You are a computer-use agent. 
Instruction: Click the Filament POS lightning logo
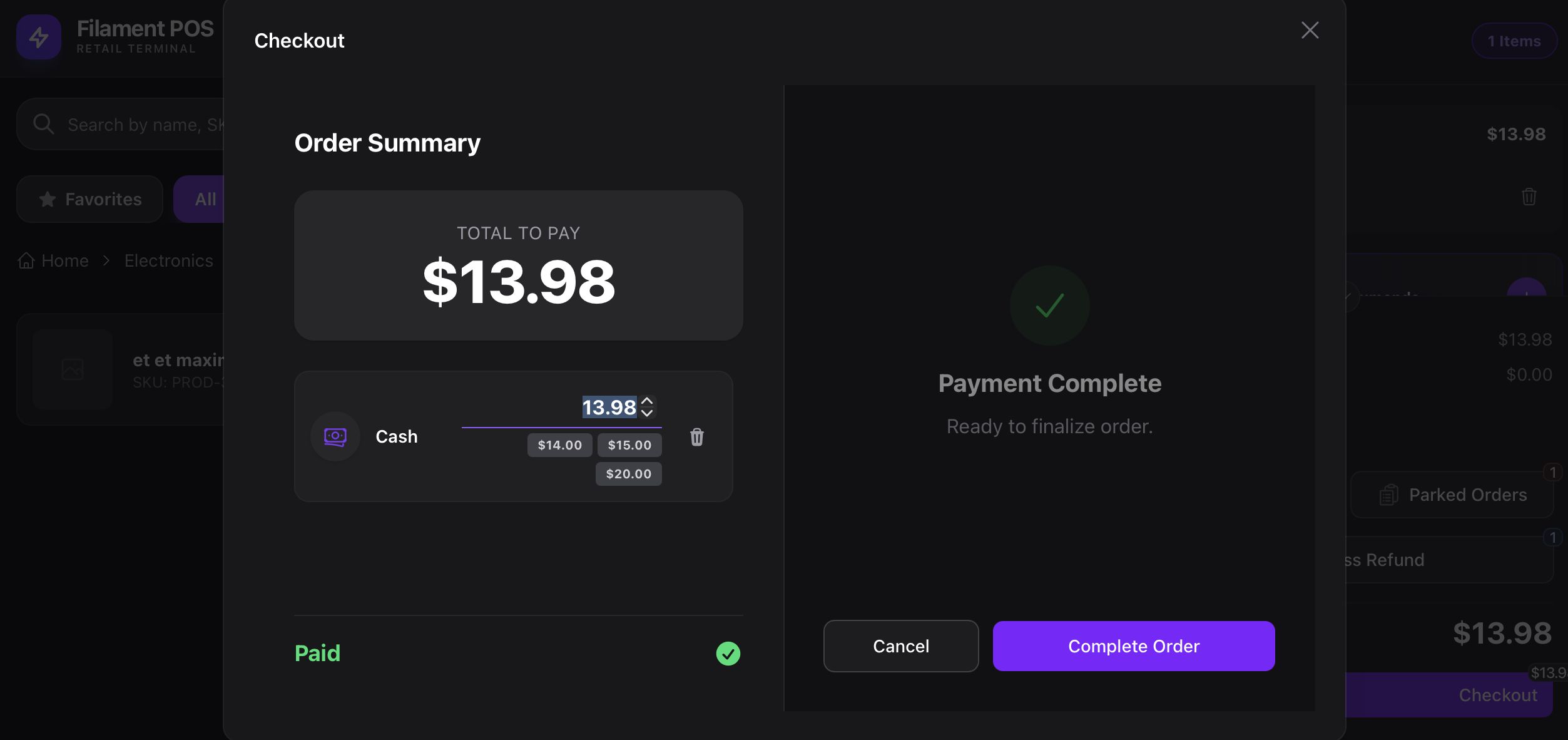coord(39,38)
